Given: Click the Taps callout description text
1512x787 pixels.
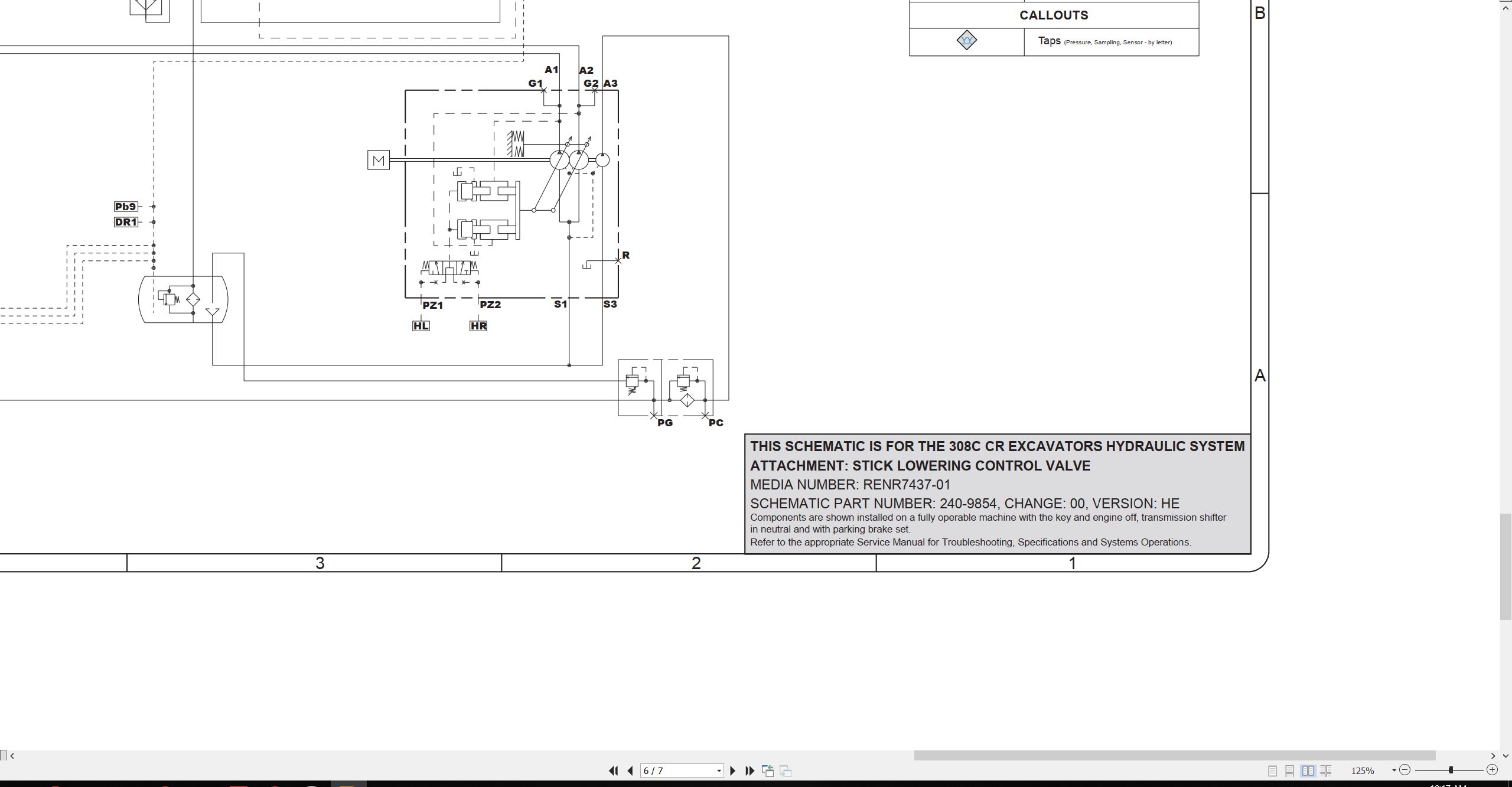Looking at the screenshot, I should pyautogui.click(x=1105, y=41).
